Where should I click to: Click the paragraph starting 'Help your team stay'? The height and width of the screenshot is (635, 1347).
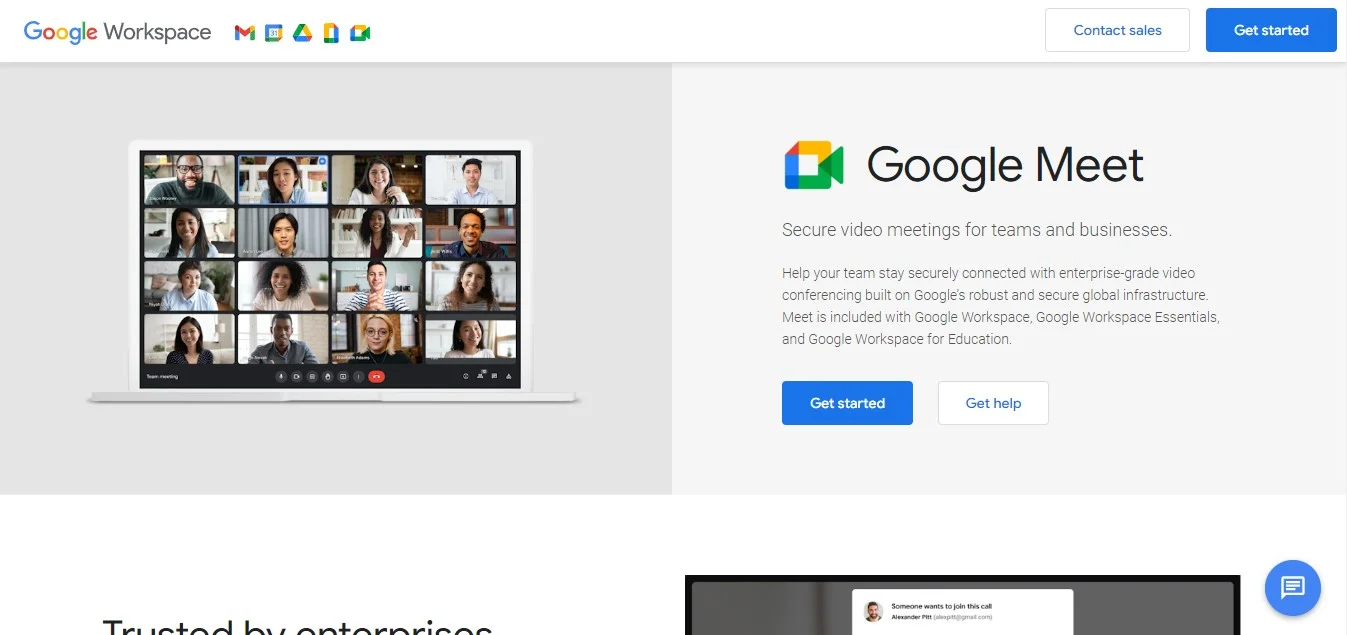pyautogui.click(x=1001, y=306)
